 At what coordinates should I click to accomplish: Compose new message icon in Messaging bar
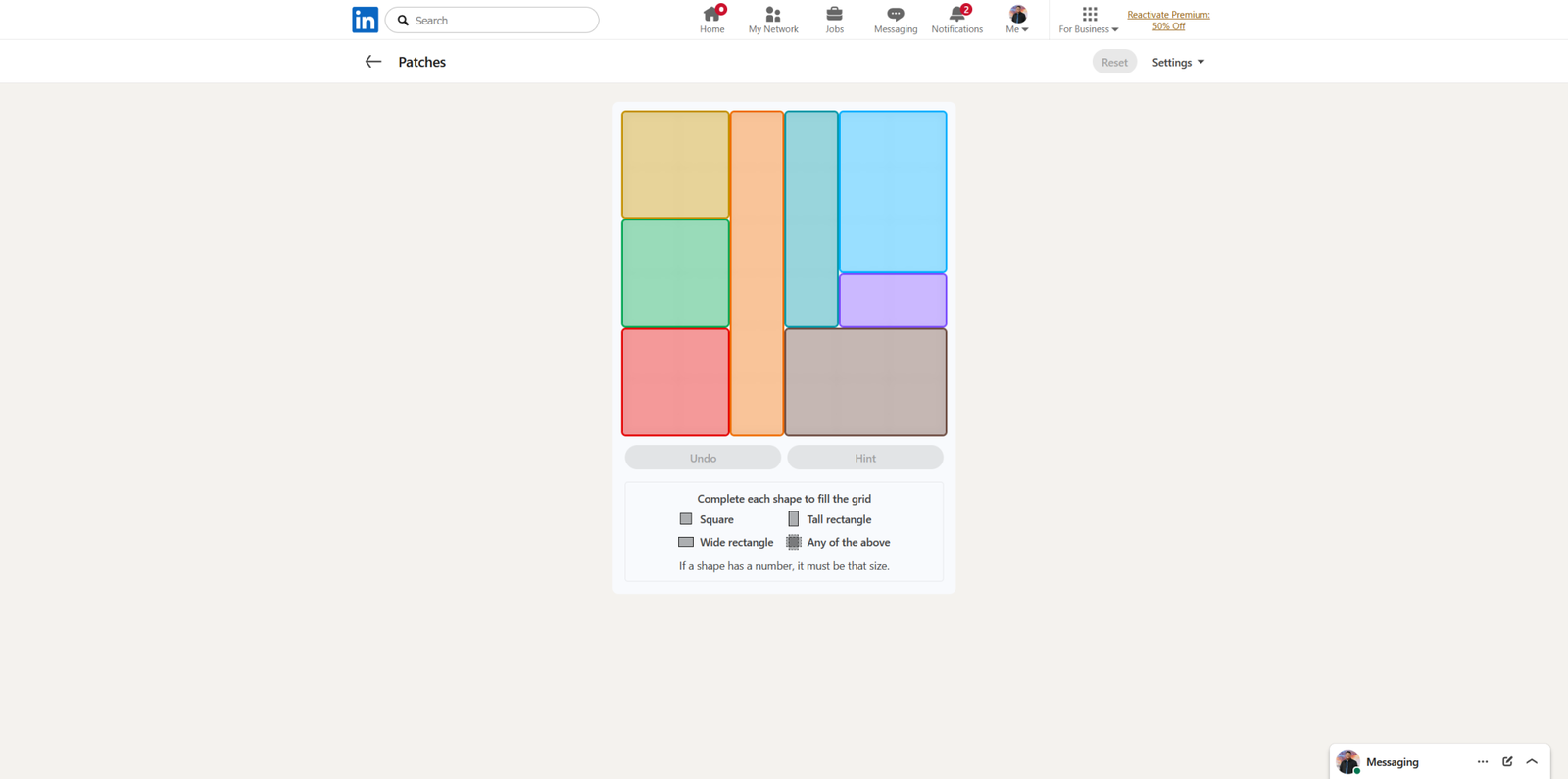(1507, 761)
